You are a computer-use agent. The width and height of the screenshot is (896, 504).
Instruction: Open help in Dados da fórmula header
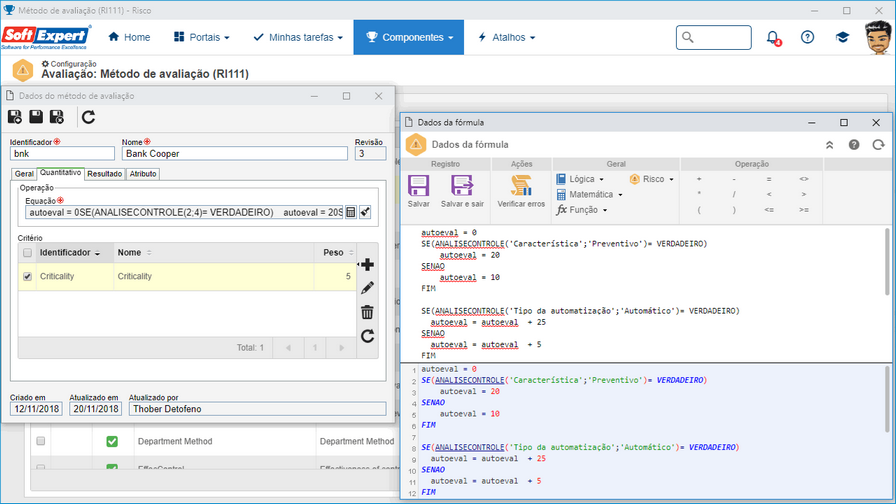854,145
